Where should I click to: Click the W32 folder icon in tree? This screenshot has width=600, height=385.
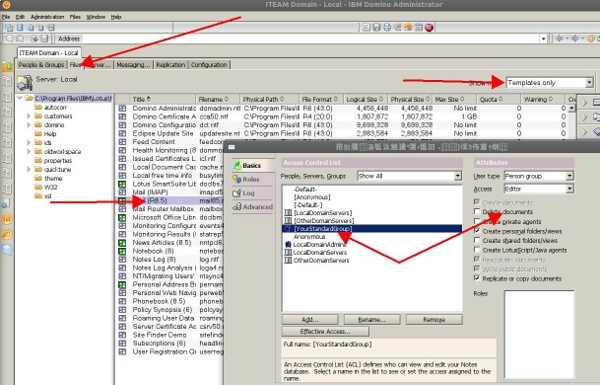[38, 187]
